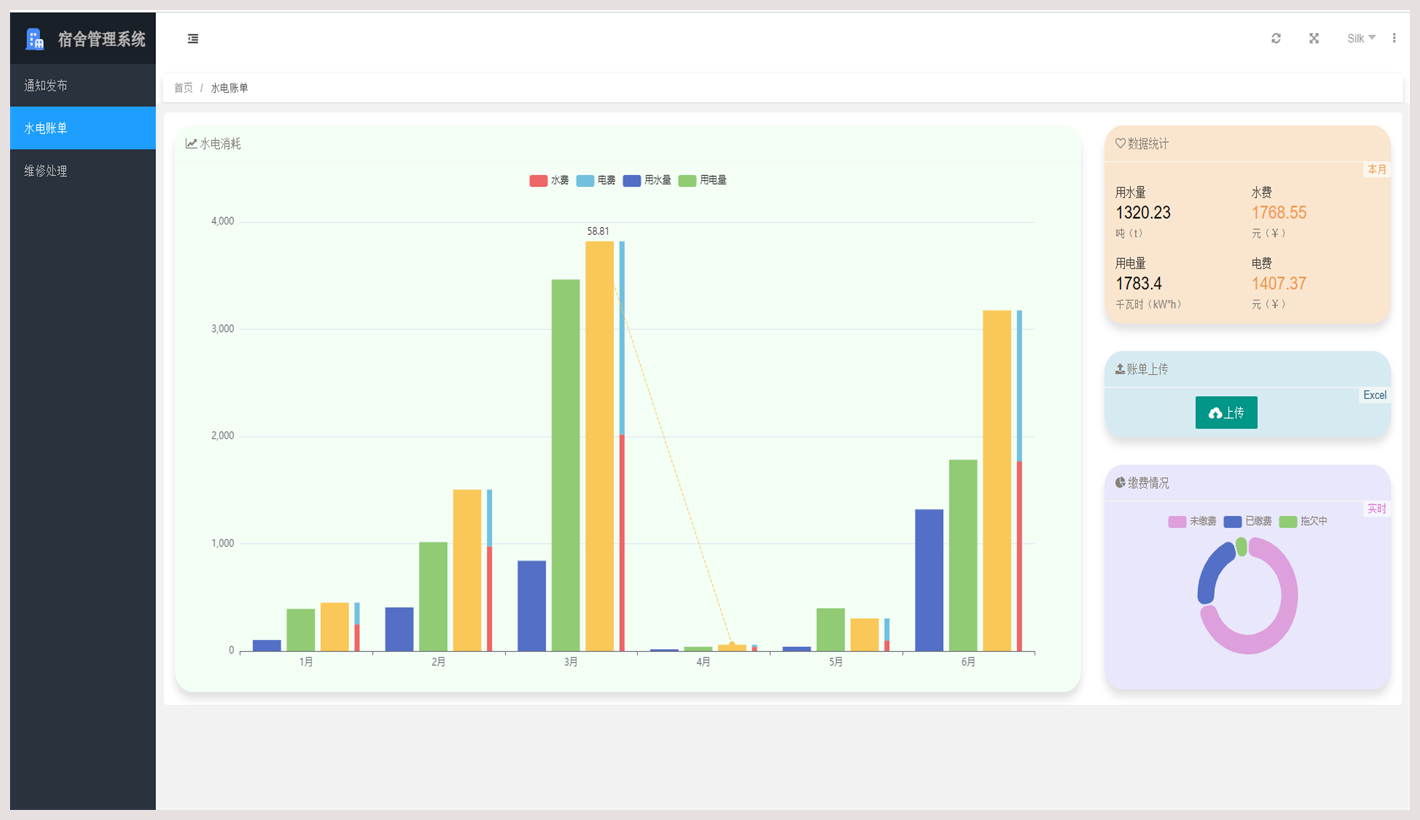
Task: Enter fullscreen with the expand icon
Action: click(x=1314, y=38)
